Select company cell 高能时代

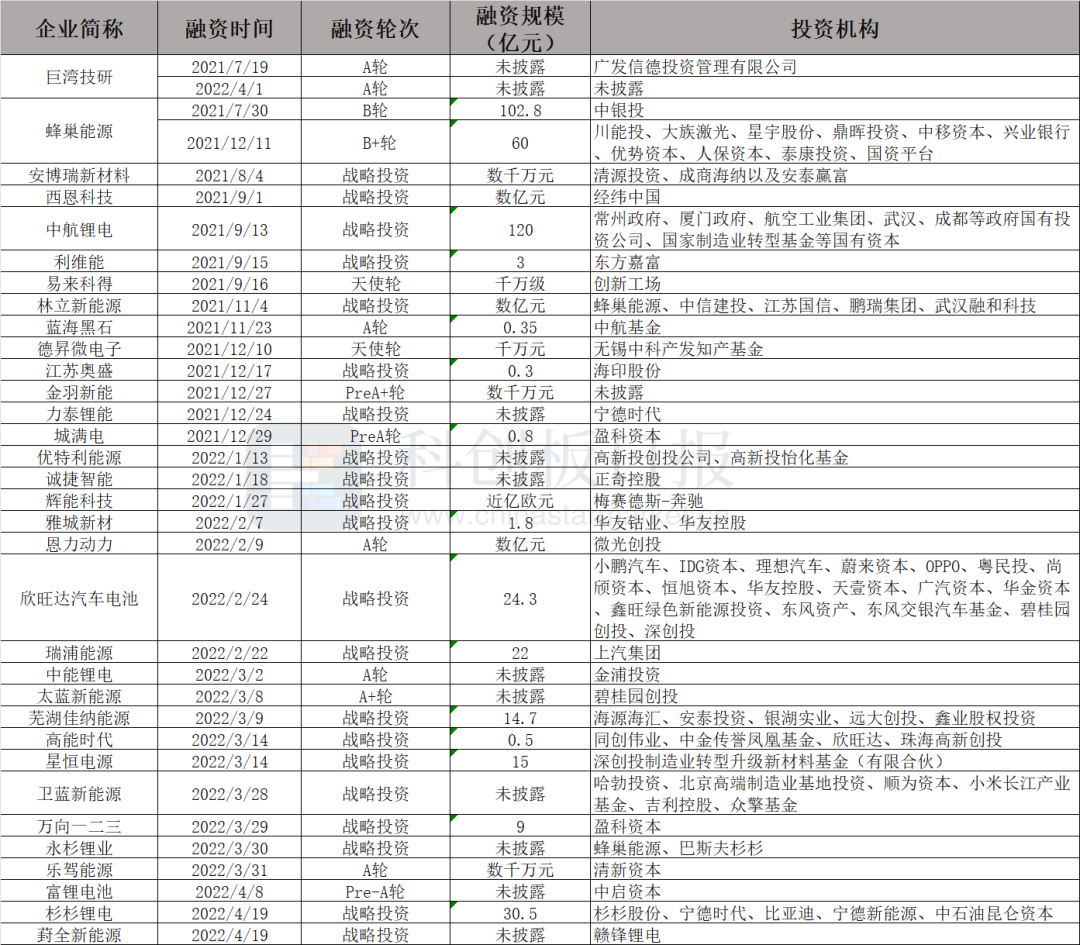pos(79,739)
